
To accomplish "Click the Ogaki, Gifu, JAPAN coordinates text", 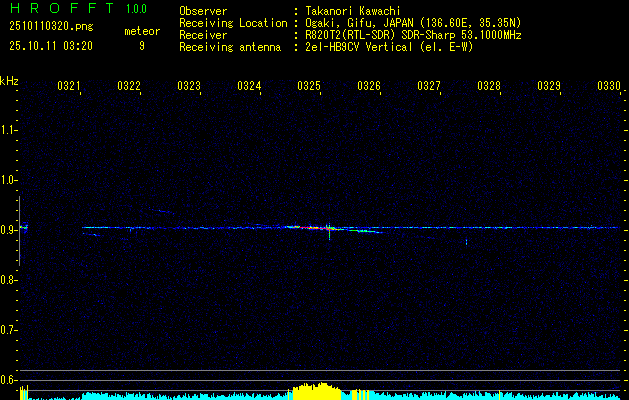I will pos(414,23).
